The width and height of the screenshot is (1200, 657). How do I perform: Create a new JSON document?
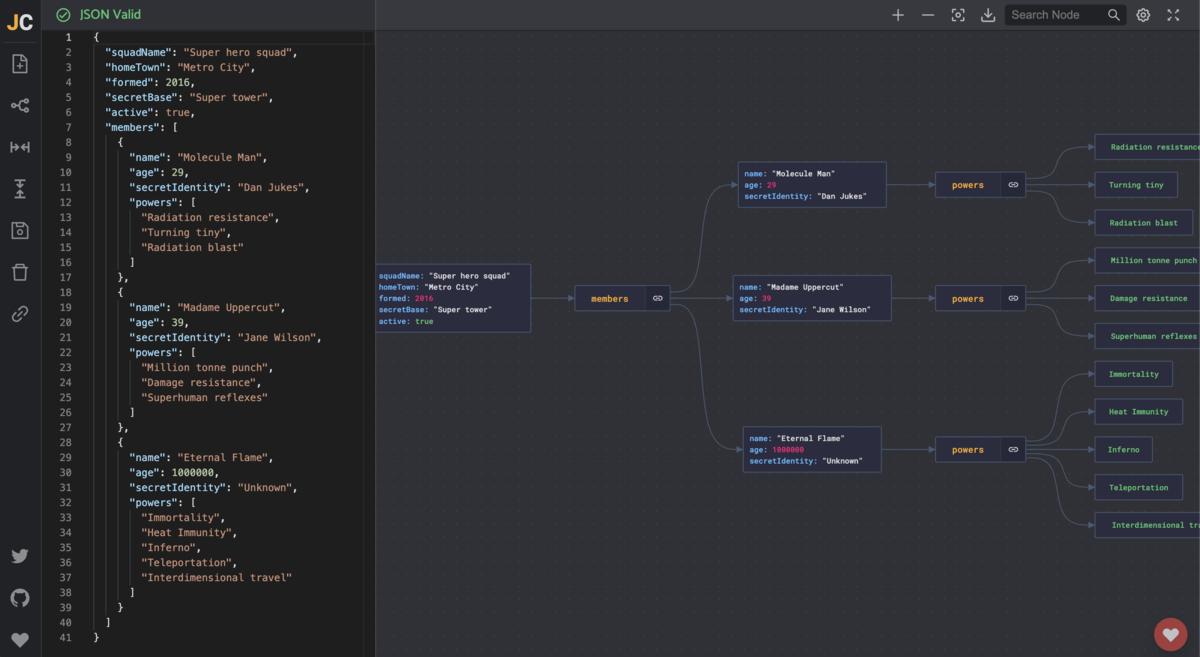click(x=20, y=63)
